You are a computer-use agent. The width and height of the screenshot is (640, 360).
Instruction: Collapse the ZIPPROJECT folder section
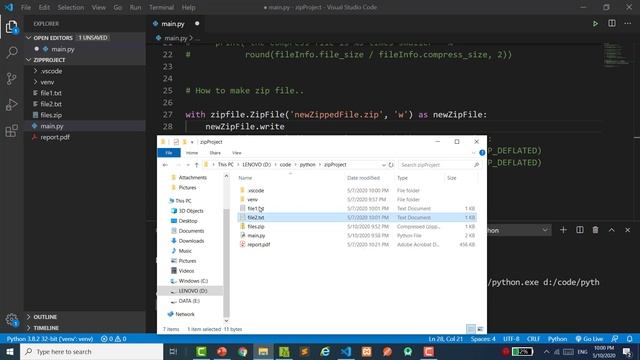29,60
